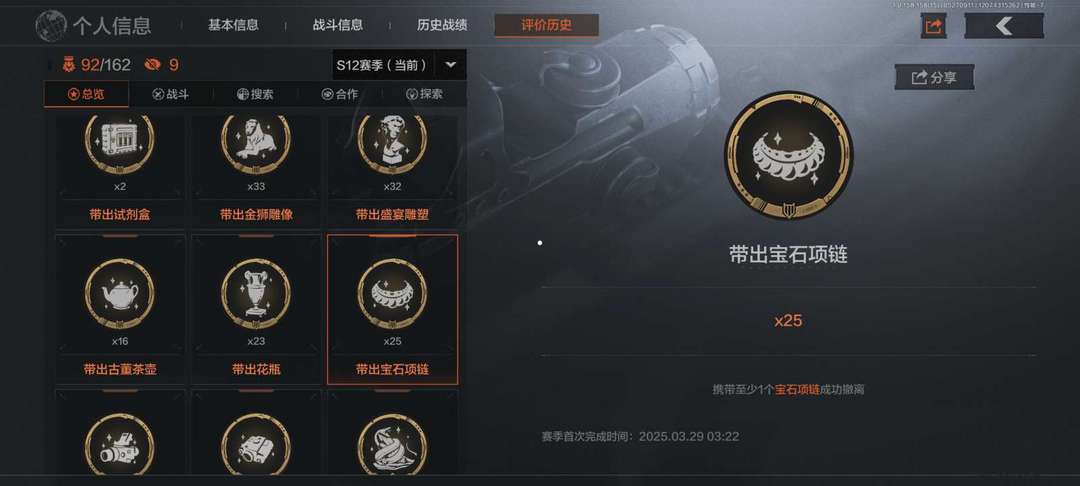
Task: Click the 宝石项链 orange item link
Action: (x=797, y=390)
